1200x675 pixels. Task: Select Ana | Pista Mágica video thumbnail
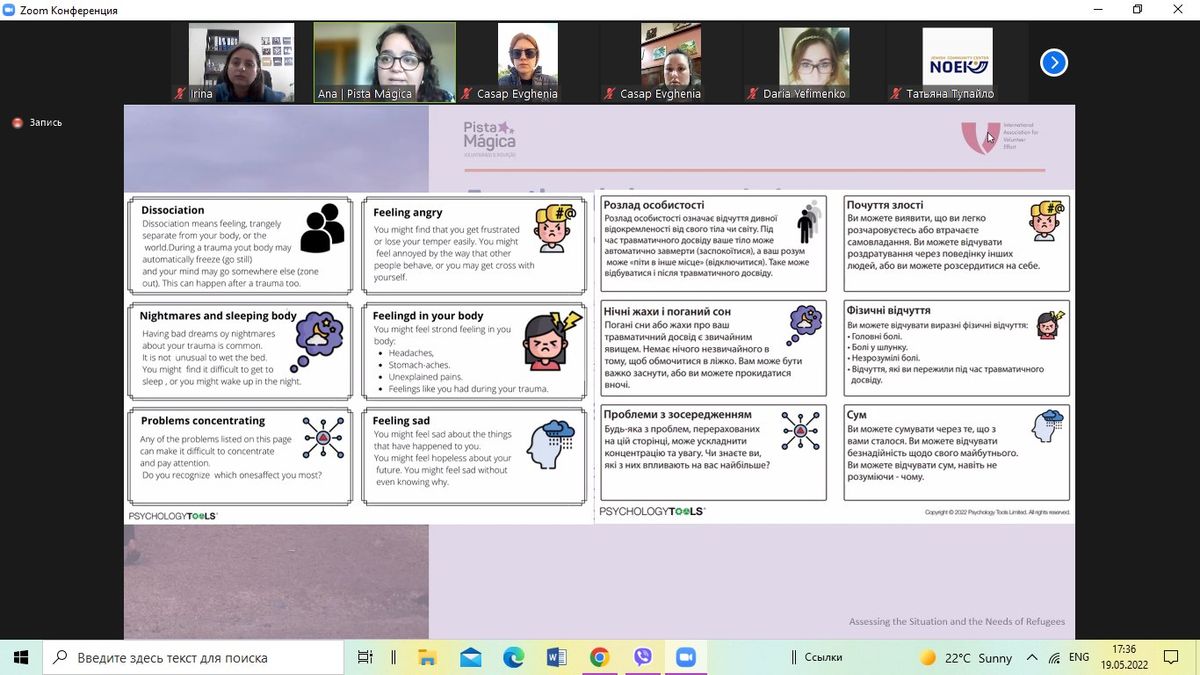click(x=384, y=62)
